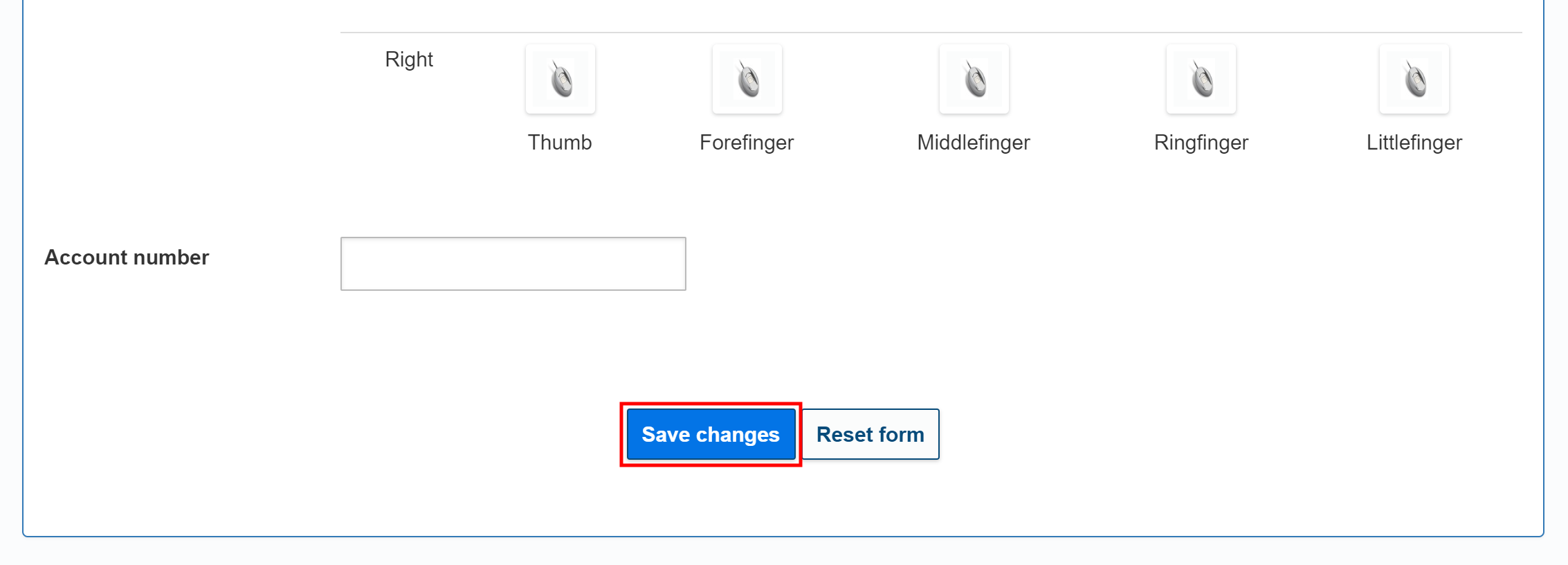Click the left border of the form panel
The image size is (1568, 565).
coord(23,277)
